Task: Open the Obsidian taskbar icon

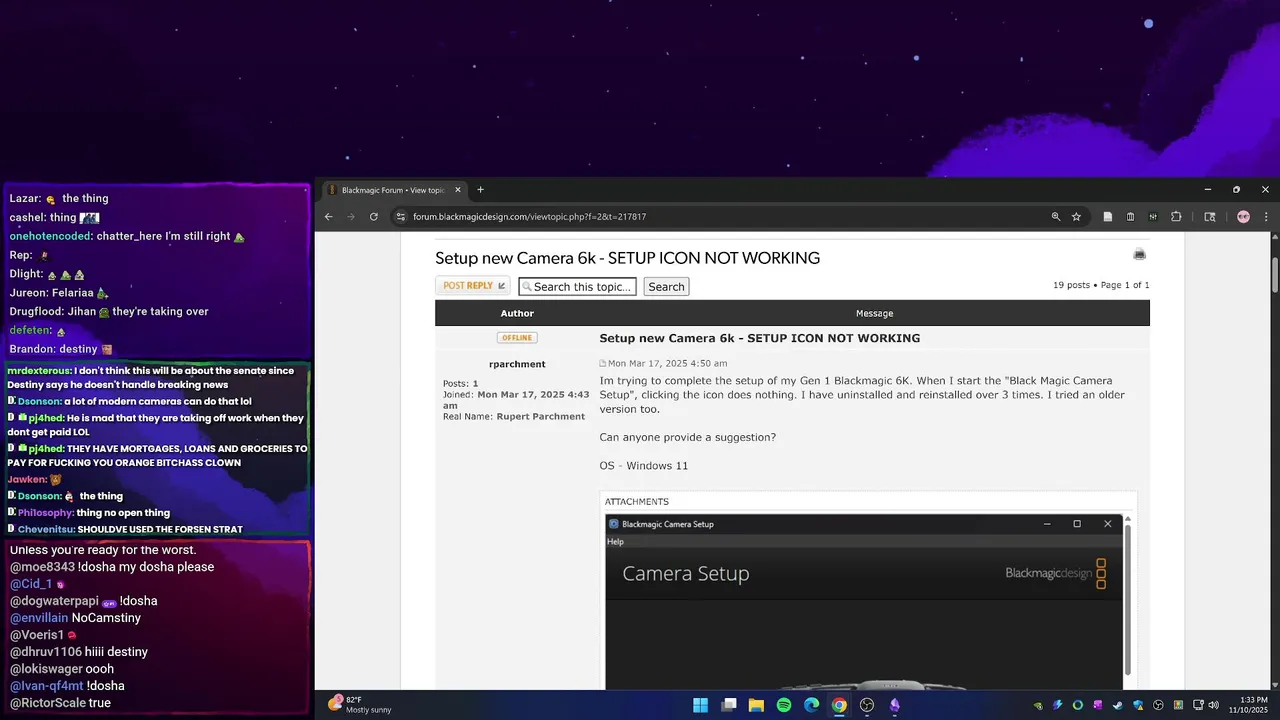Action: pyautogui.click(x=895, y=705)
